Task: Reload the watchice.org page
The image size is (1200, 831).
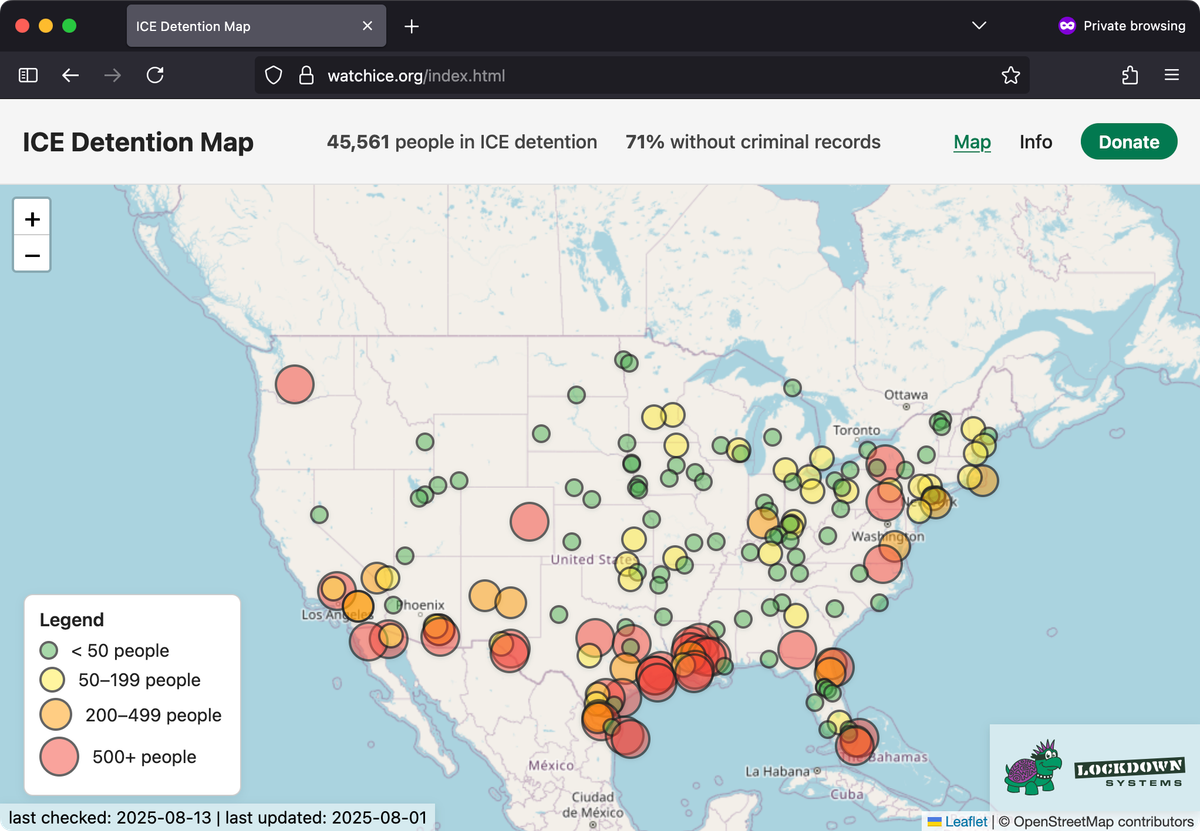Action: coord(155,75)
